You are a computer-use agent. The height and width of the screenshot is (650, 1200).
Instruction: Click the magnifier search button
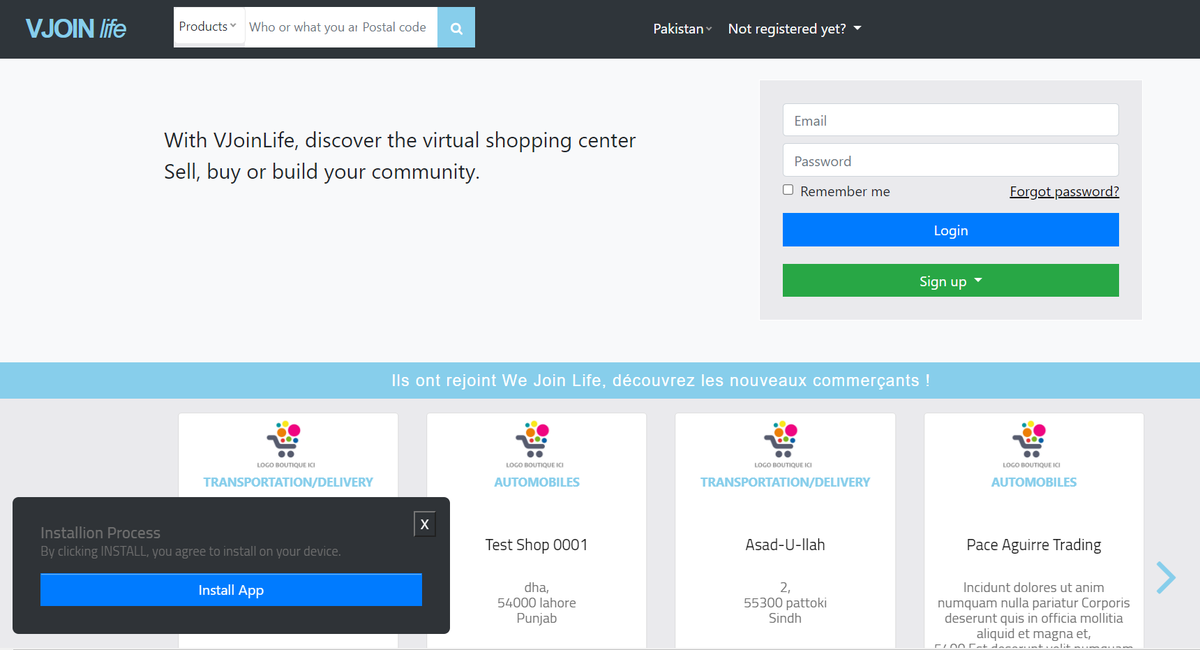point(456,28)
